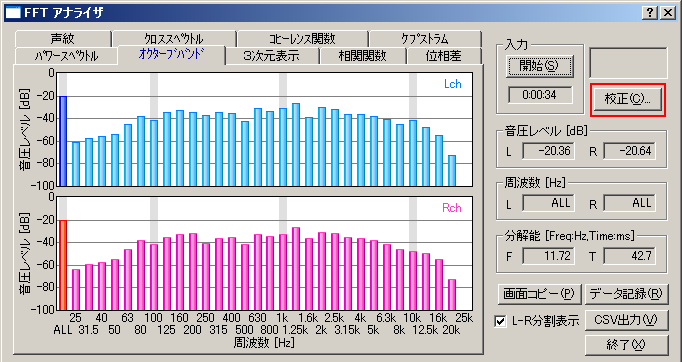
Task: Switch to the 位相差 tab
Action: click(443, 56)
